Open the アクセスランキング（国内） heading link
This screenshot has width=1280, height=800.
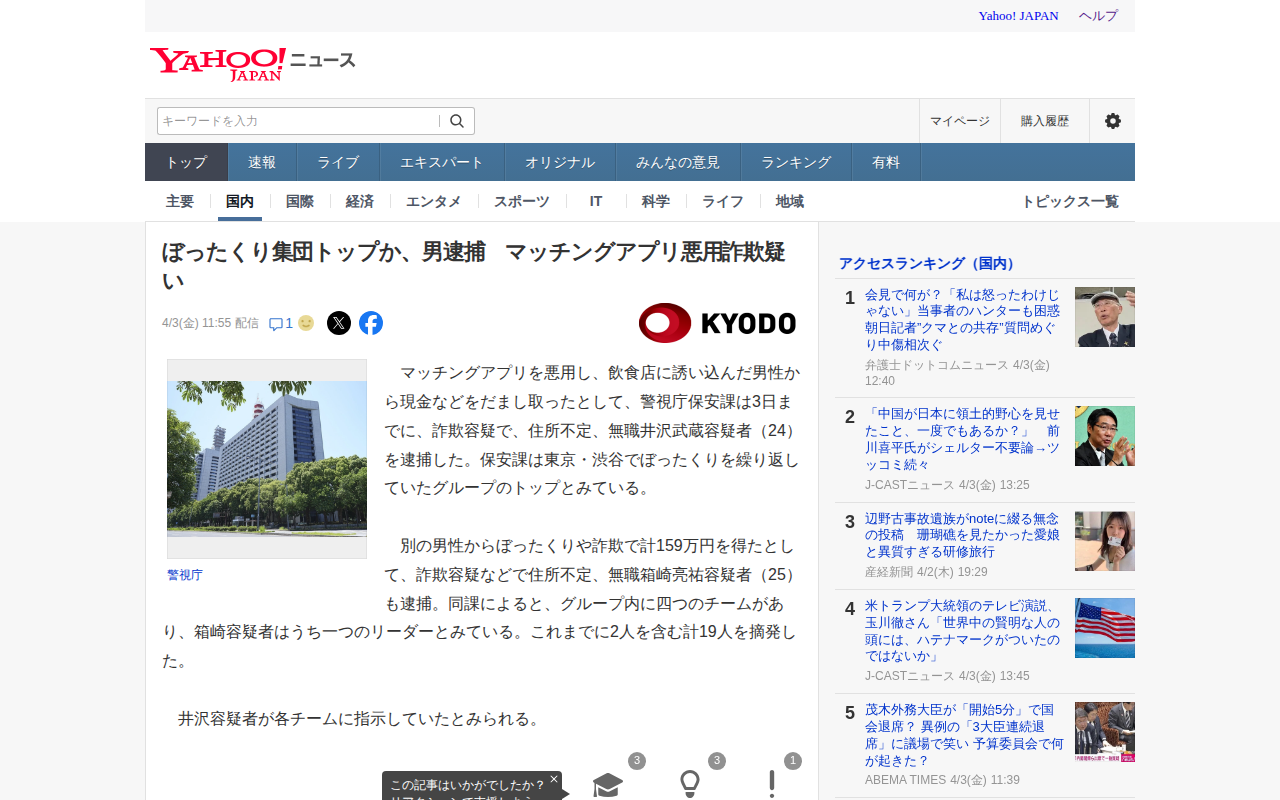click(x=928, y=263)
